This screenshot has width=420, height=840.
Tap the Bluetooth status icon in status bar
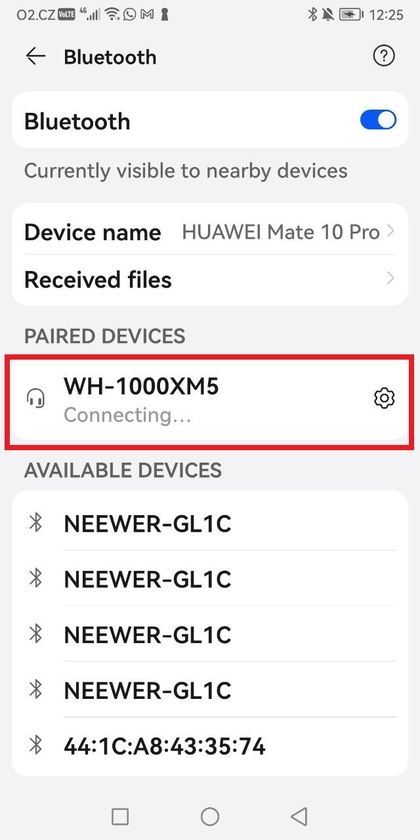pyautogui.click(x=312, y=14)
